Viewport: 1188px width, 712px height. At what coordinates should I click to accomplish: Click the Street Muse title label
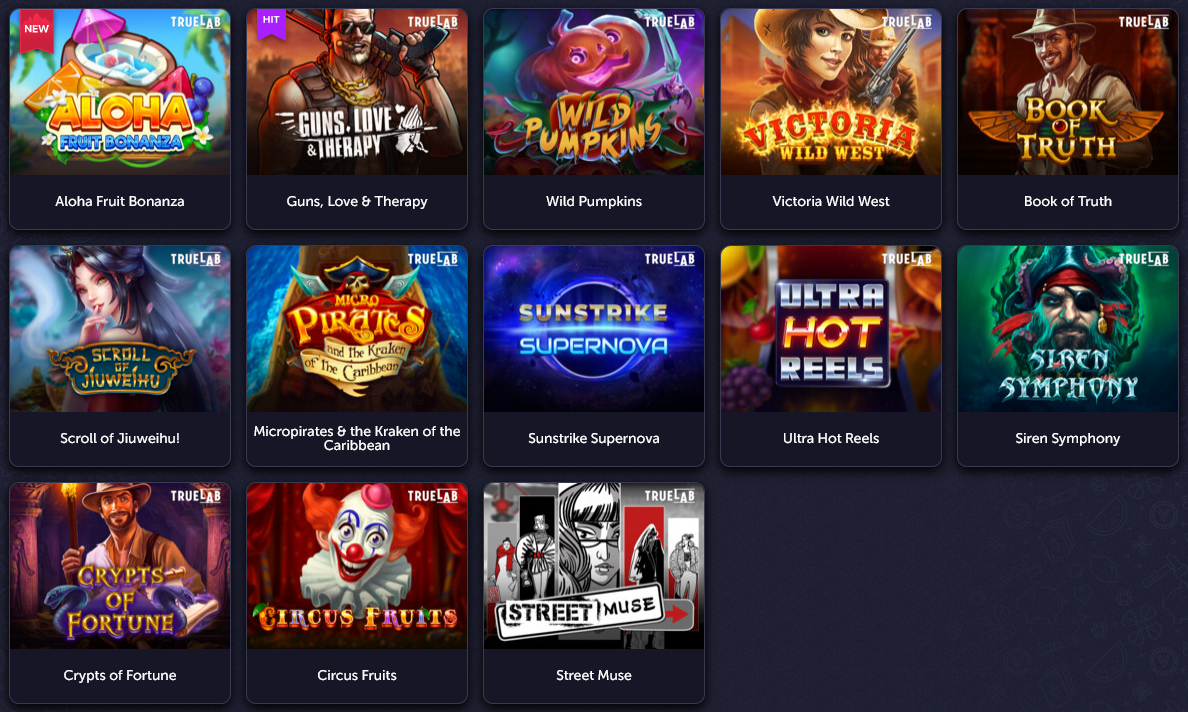tap(594, 676)
